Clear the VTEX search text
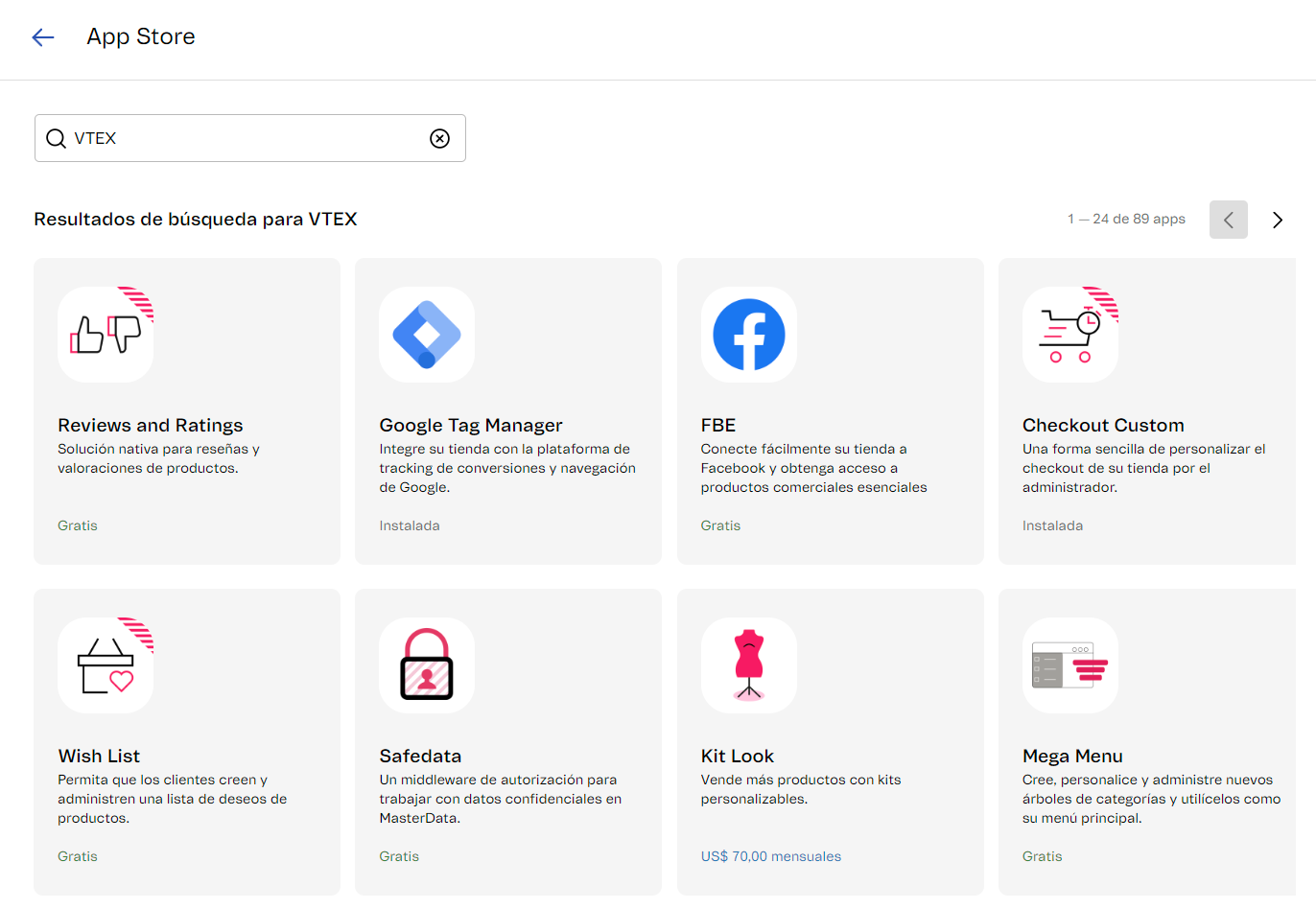1316x909 pixels. click(x=439, y=139)
